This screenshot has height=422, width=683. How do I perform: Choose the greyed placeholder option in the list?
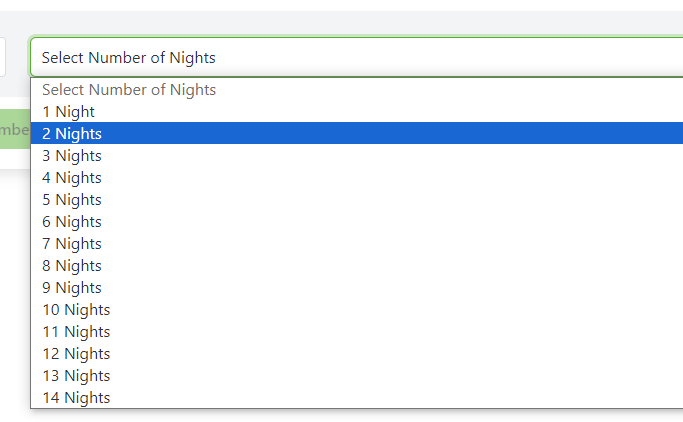[129, 90]
